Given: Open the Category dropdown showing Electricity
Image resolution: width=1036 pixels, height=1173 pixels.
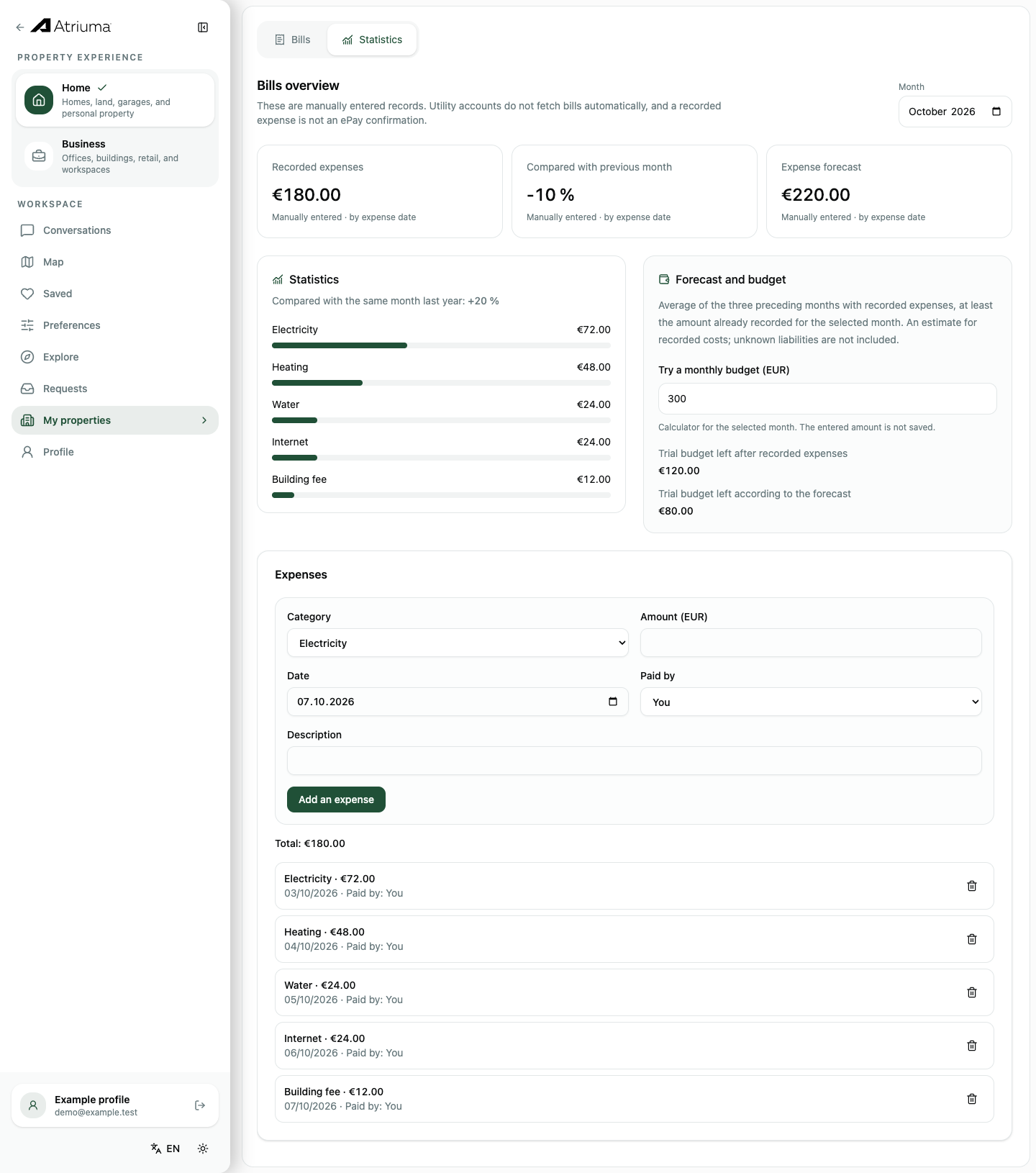Looking at the screenshot, I should (x=458, y=643).
